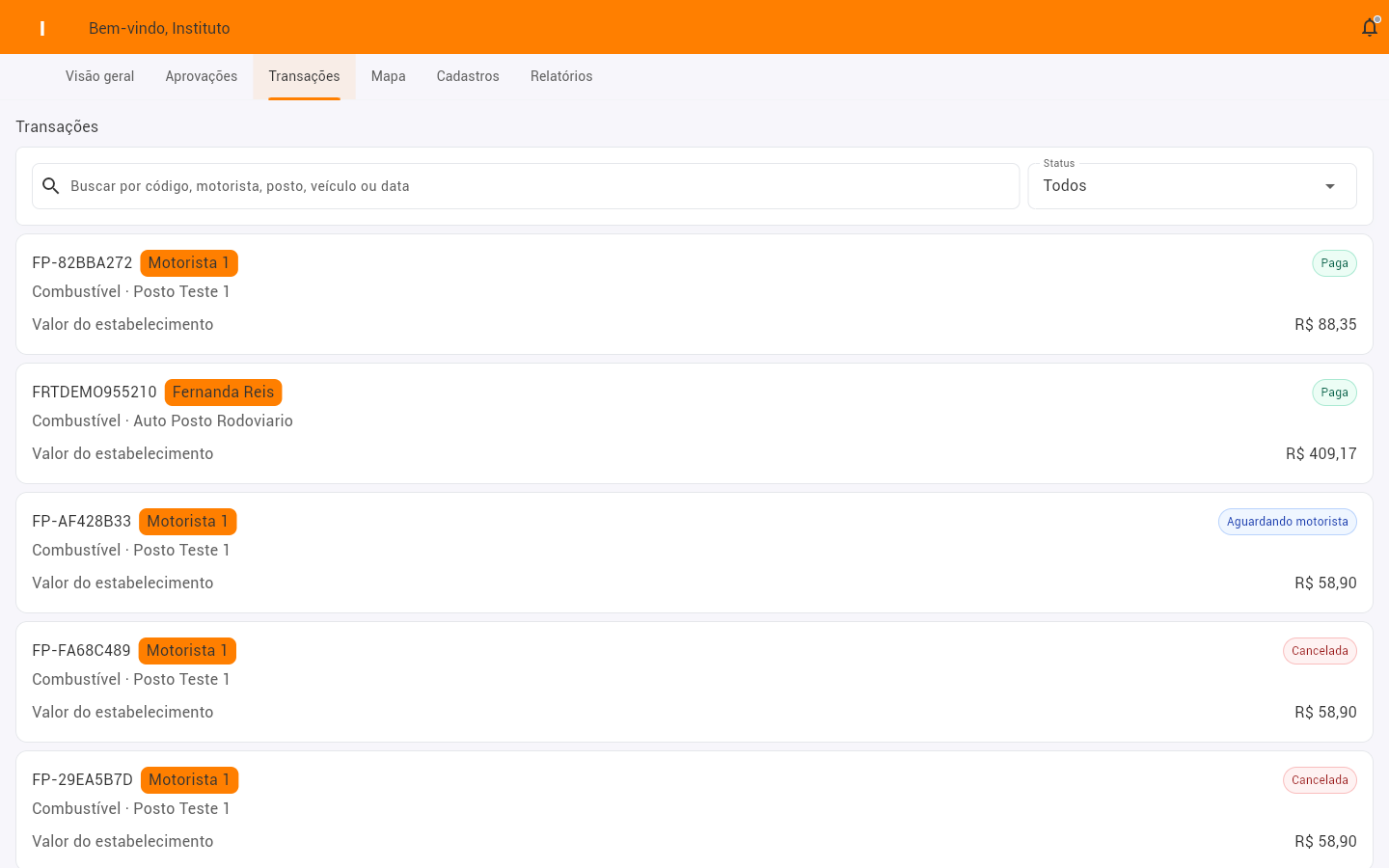This screenshot has width=1389, height=868.
Task: Switch to the Relatórios tab
Action: pyautogui.click(x=561, y=76)
